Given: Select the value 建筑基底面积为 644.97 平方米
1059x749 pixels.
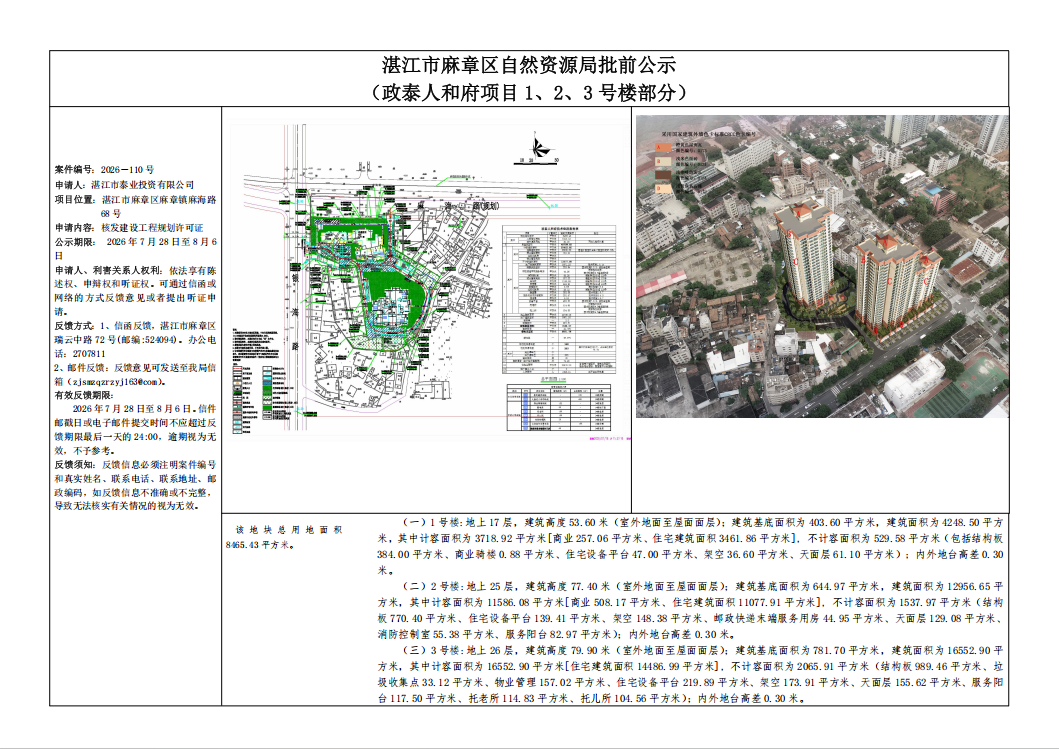Looking at the screenshot, I should [x=808, y=586].
